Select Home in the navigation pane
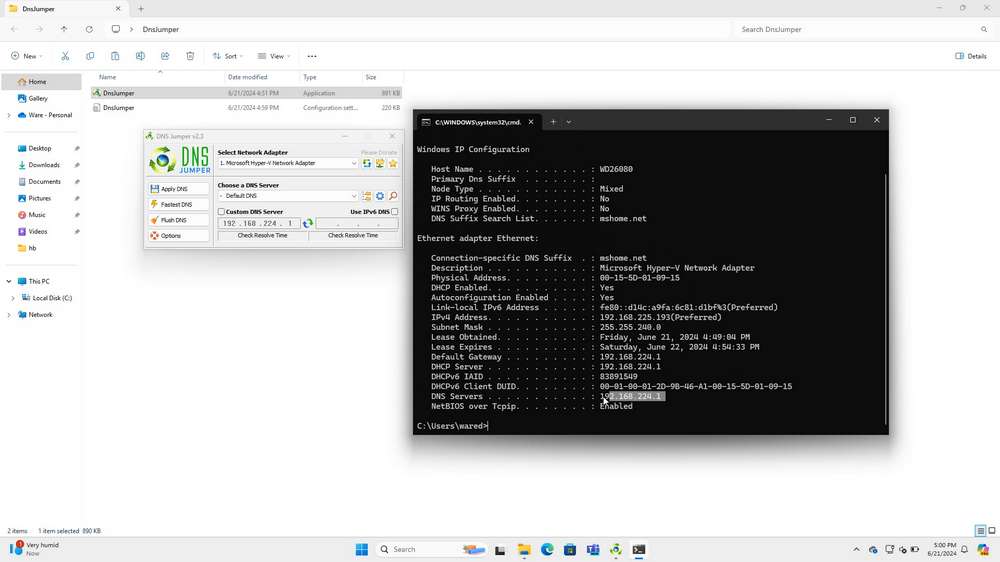Image resolution: width=1000 pixels, height=562 pixels. pyautogui.click(x=41, y=82)
